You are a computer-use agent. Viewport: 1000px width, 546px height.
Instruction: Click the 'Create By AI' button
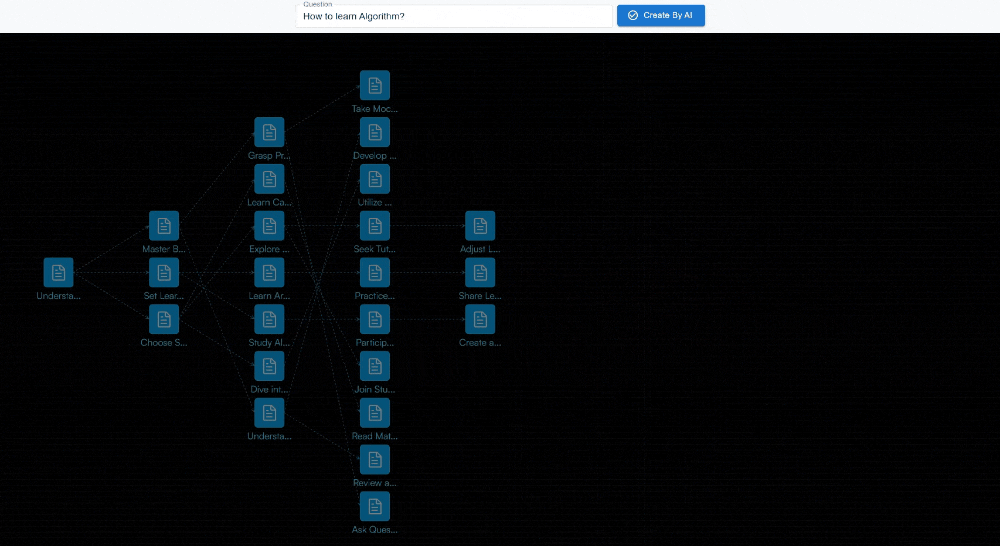(x=660, y=16)
